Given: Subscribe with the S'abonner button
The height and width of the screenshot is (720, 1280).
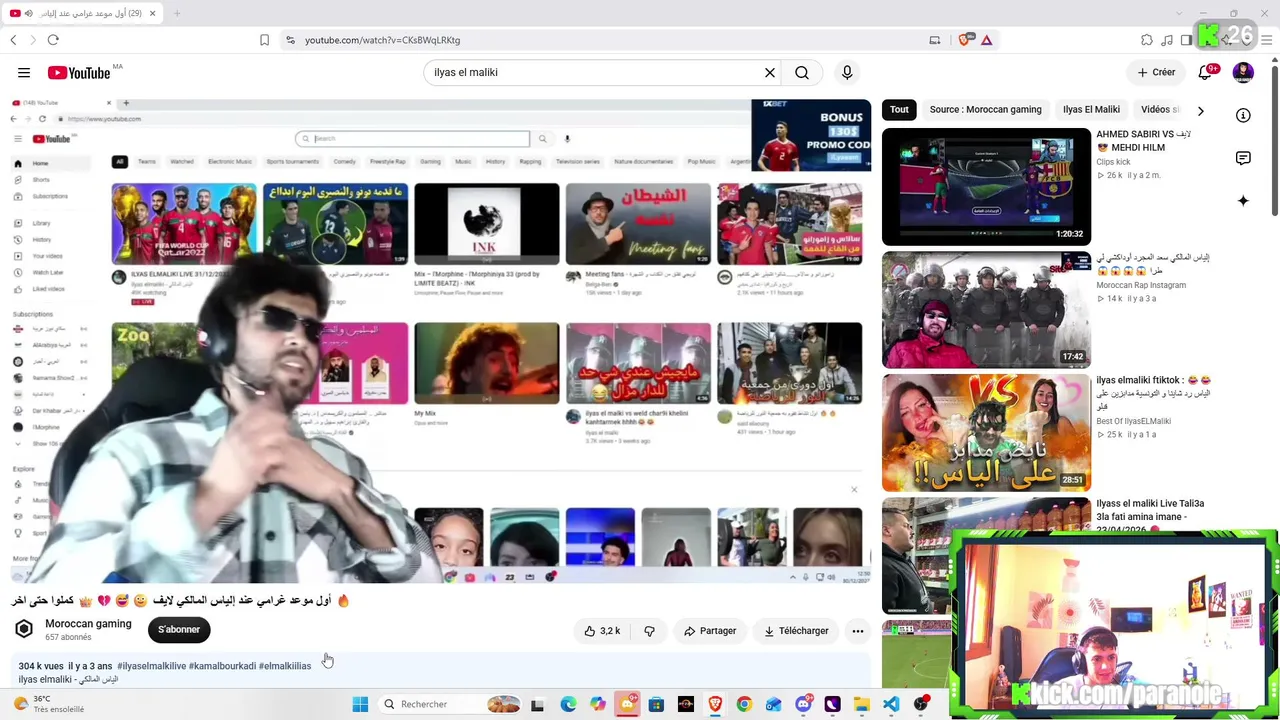Looking at the screenshot, I should pos(179,629).
